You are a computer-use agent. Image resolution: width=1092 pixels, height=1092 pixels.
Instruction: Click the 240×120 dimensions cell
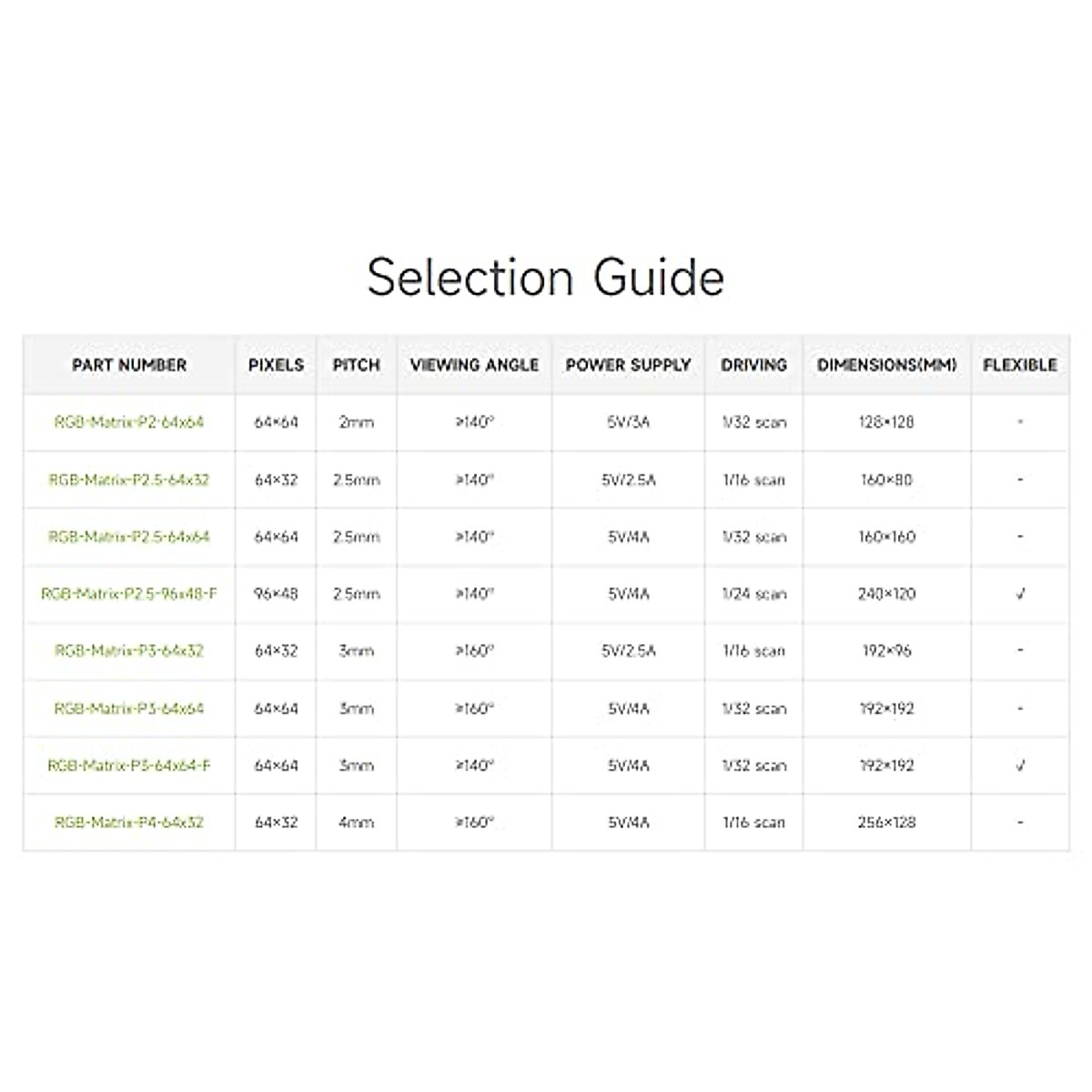click(x=886, y=594)
